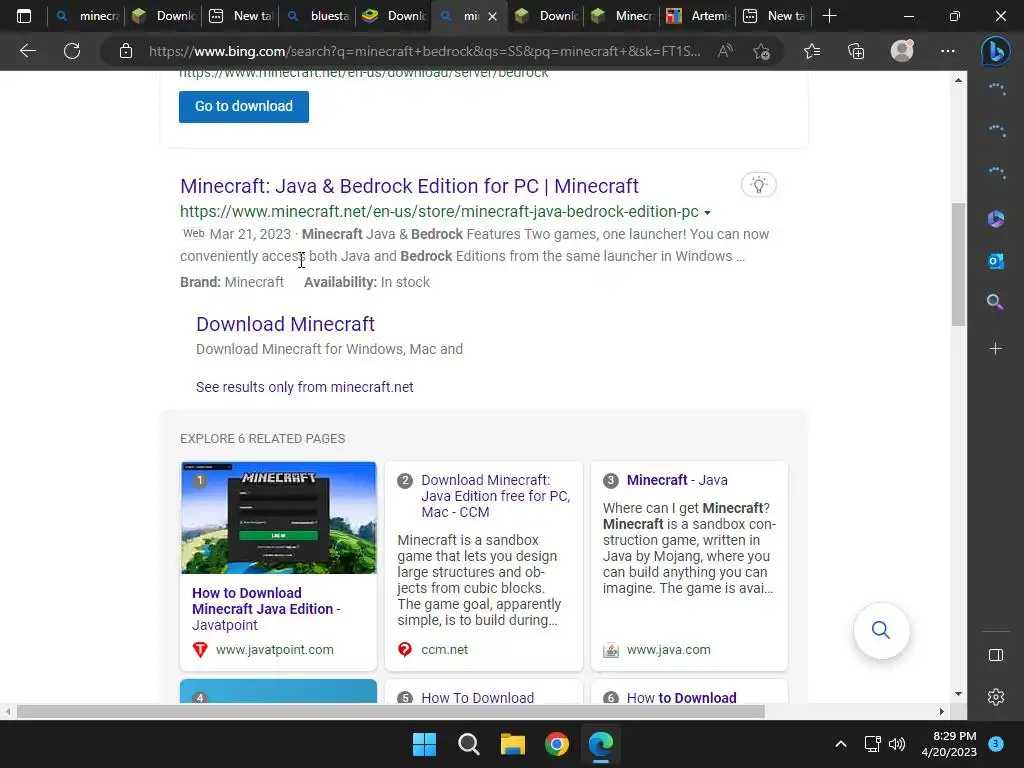Open Download Minecraft: Java Edition CCM link

tap(495, 496)
